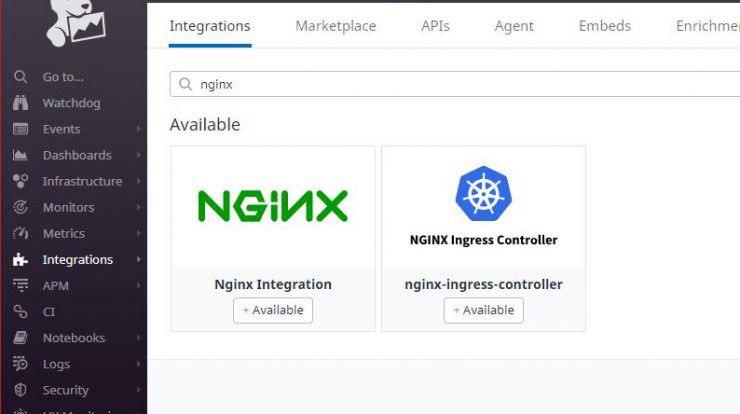Click the Available section heading
Screen dimensions: 740x414
205,125
